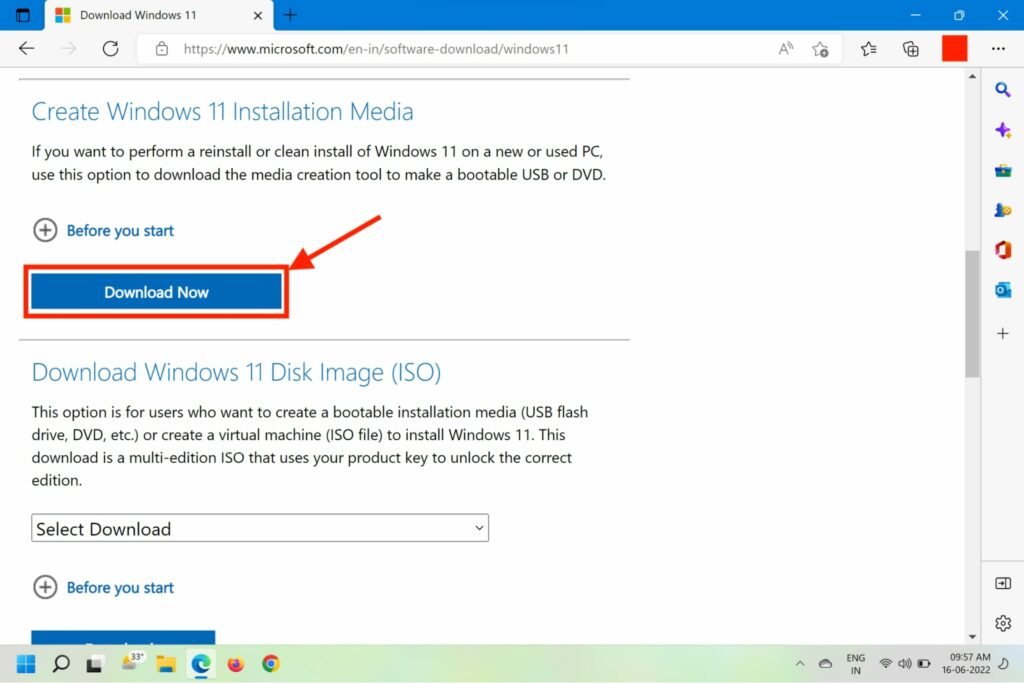Launch Google Chrome from taskbar
The width and height of the screenshot is (1024, 683).
(271, 664)
